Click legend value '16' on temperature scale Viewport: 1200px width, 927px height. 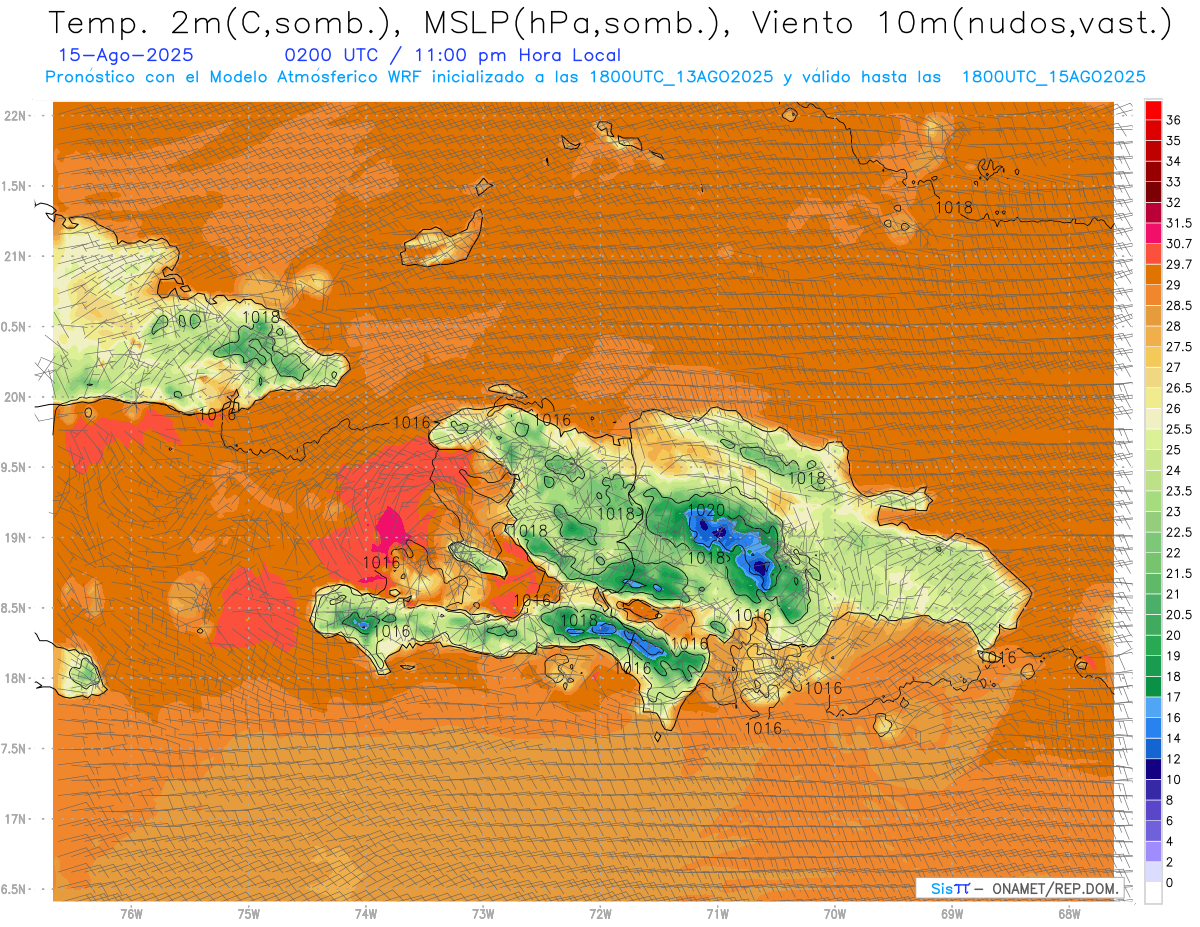[1174, 718]
